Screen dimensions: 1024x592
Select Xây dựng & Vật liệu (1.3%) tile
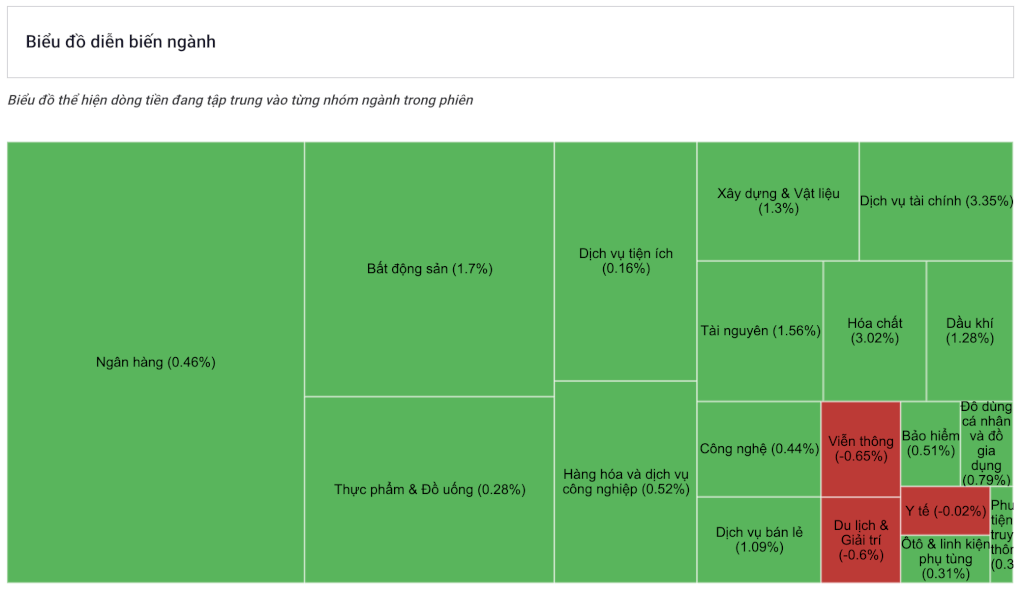778,201
